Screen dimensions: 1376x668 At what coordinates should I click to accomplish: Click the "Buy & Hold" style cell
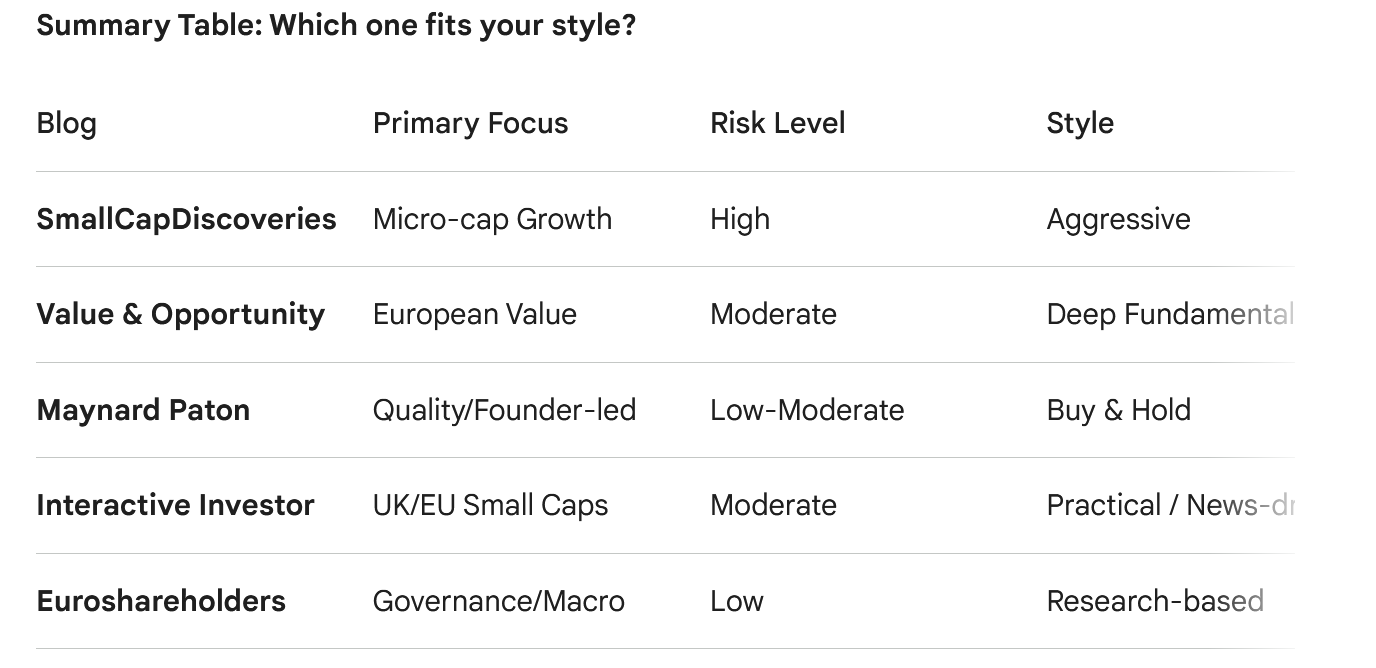pos(1118,410)
